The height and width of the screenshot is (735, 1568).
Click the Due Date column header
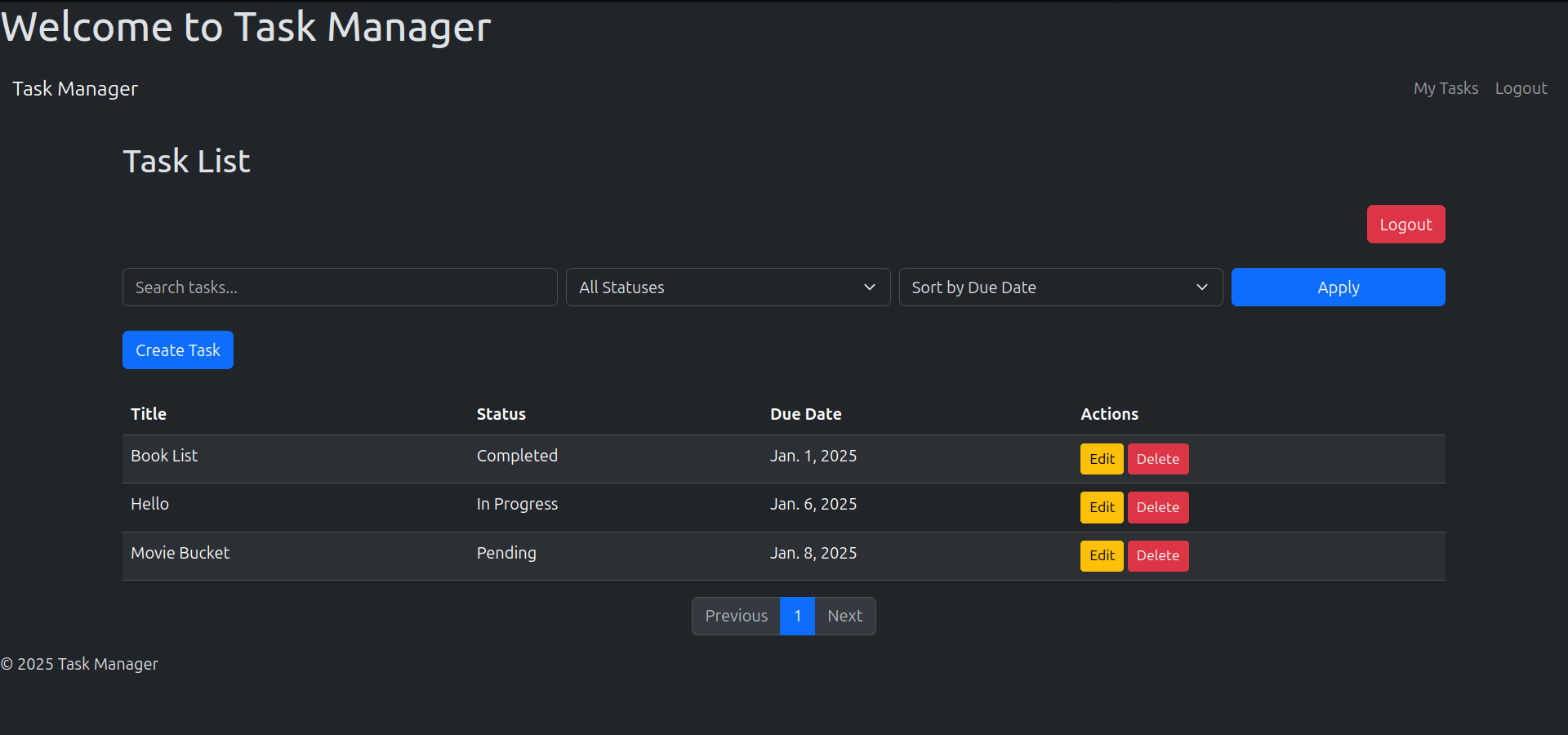pyautogui.click(x=805, y=414)
